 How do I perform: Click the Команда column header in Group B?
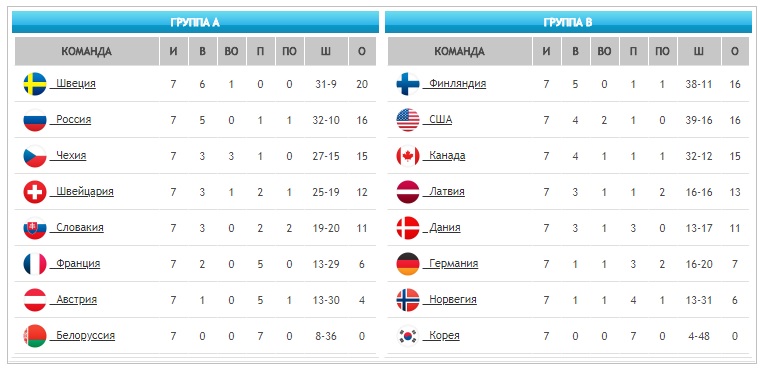[x=460, y=51]
